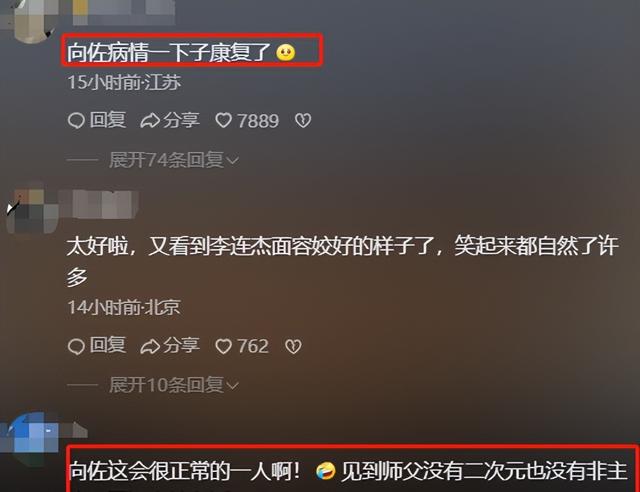Select comment text 向佐病情一下子康复了
Screen dimensions: 640x492
[x=169, y=53]
